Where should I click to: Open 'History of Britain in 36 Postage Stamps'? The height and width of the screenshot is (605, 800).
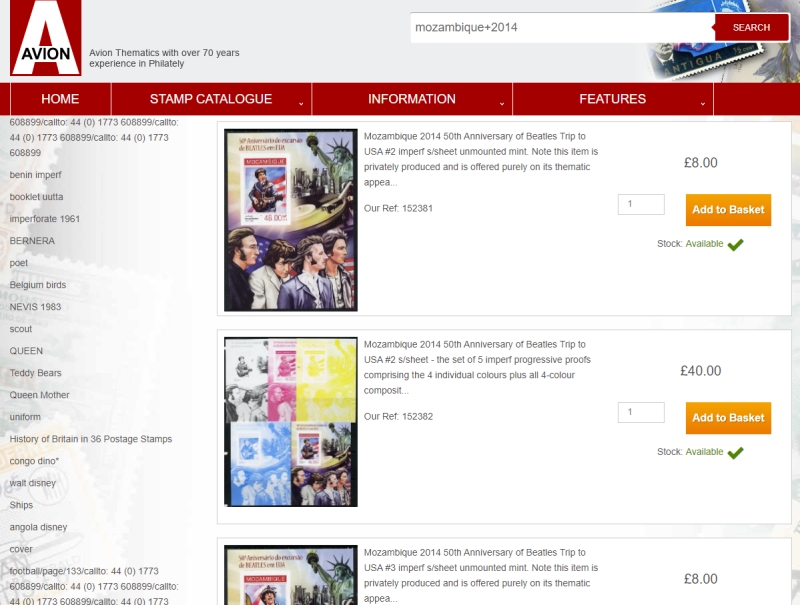[x=91, y=439]
